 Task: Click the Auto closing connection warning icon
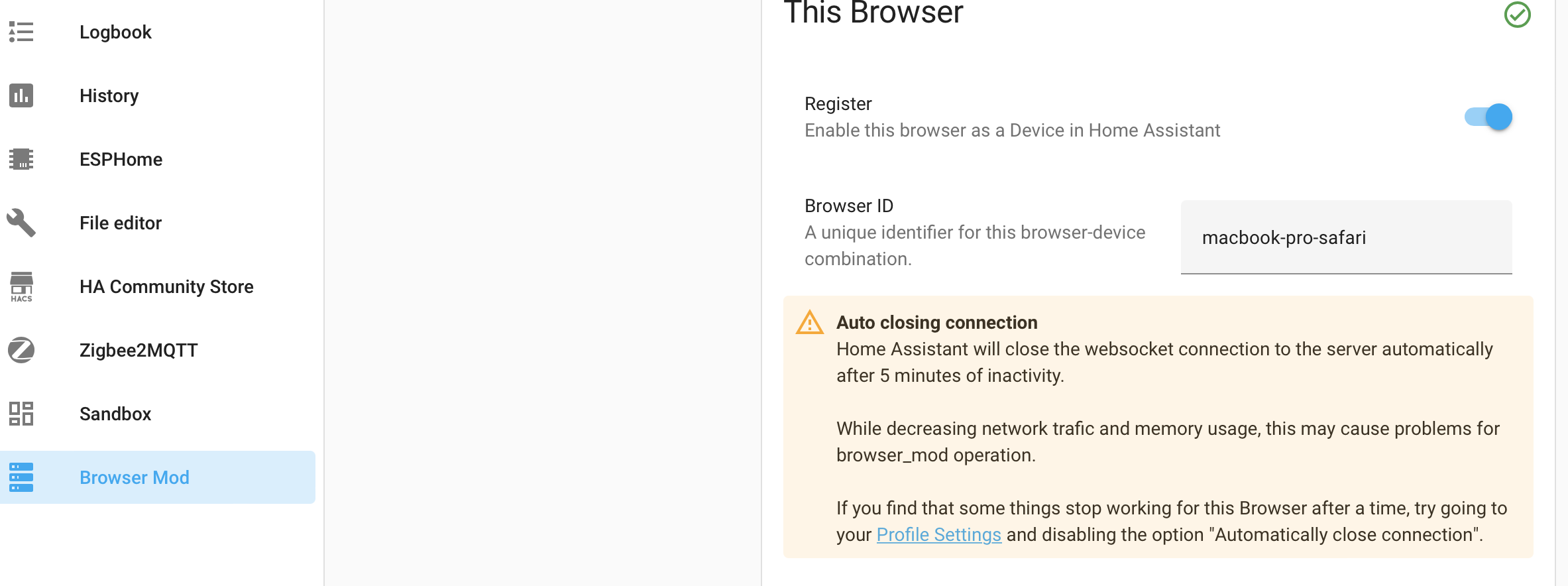click(809, 323)
